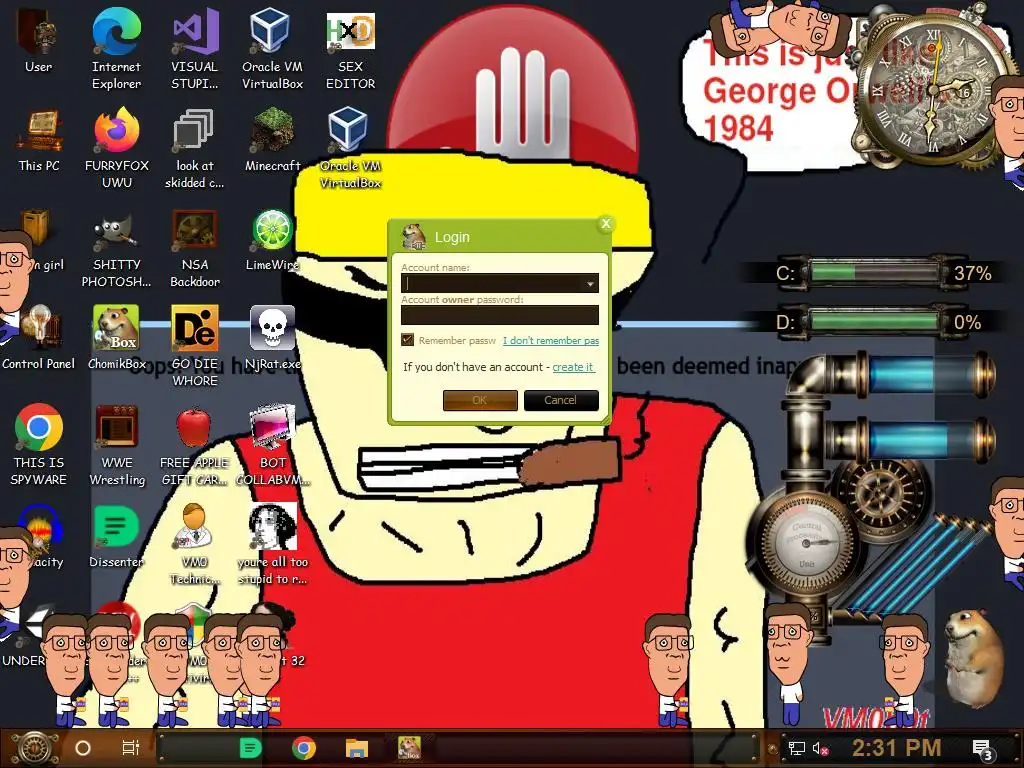Launch the ChomikBox desktop icon
The image size is (1024, 768).
click(117, 338)
